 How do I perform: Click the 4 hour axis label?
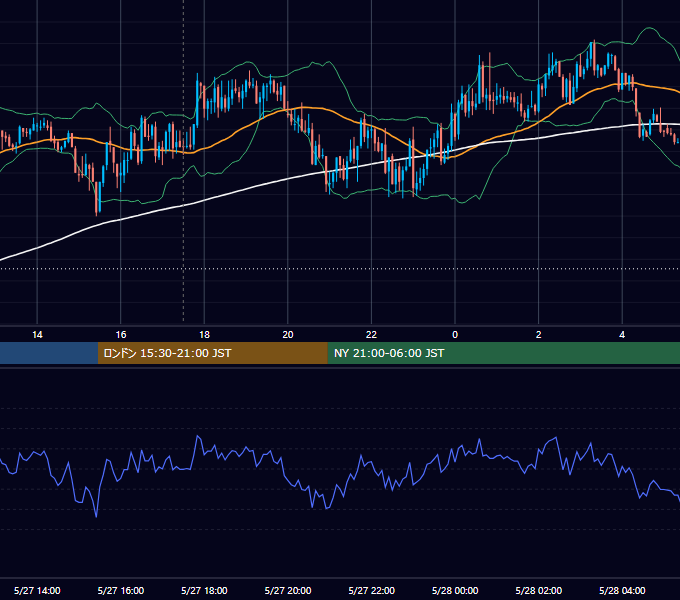[x=622, y=335]
